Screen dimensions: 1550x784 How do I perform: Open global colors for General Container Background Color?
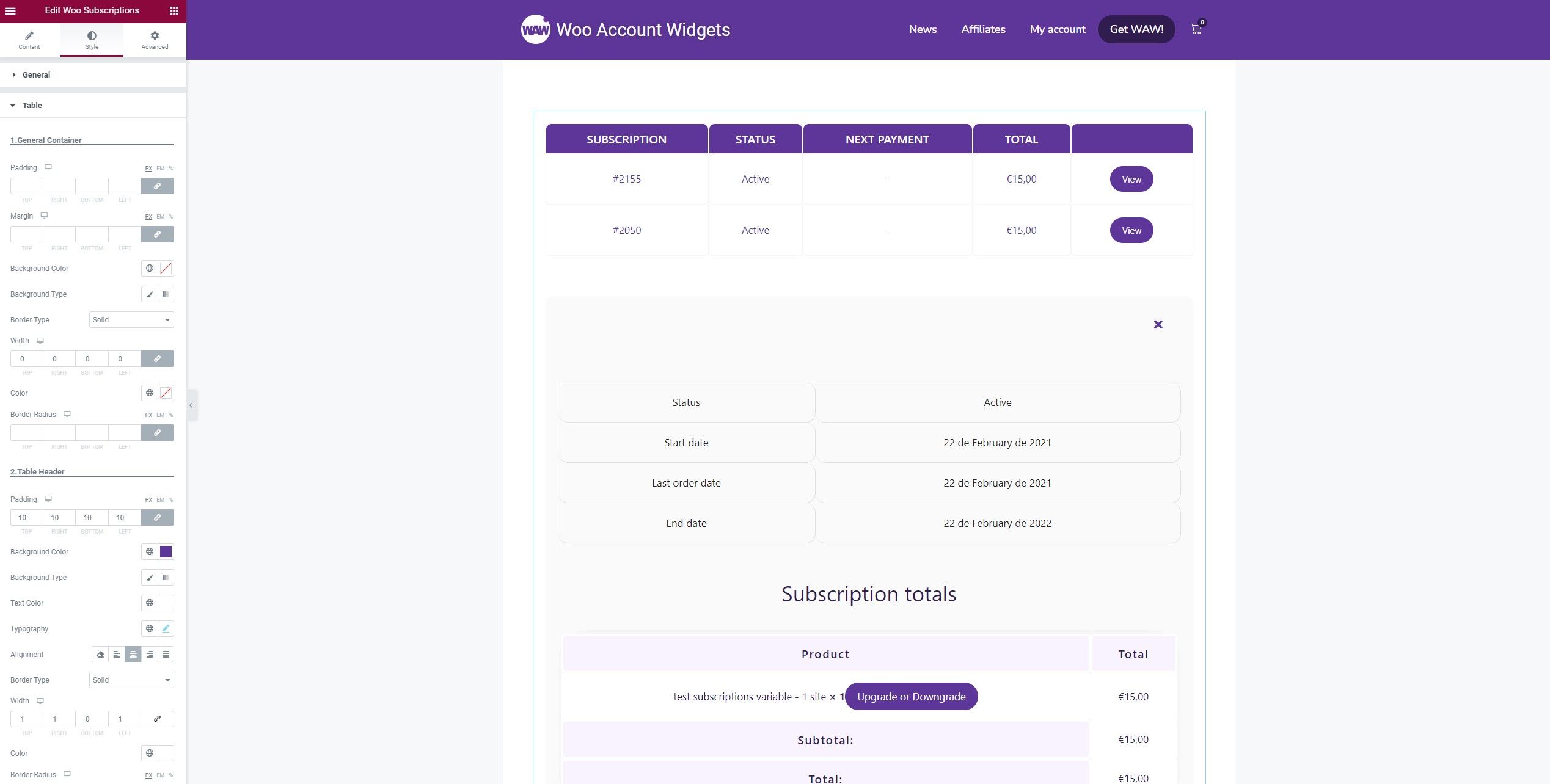tap(150, 268)
